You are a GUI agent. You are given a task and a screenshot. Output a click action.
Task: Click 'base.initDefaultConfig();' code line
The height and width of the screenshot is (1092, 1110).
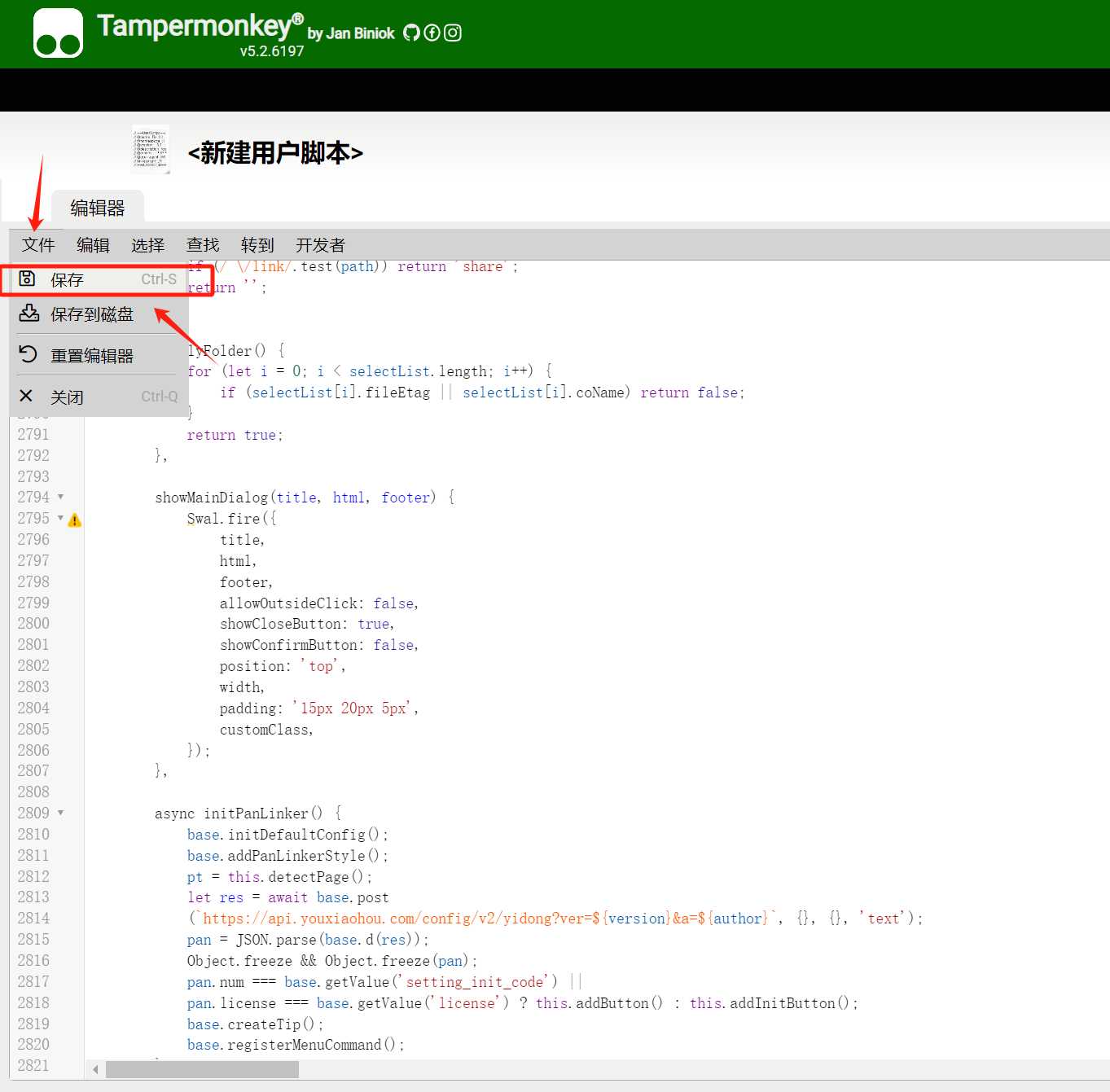tap(287, 835)
